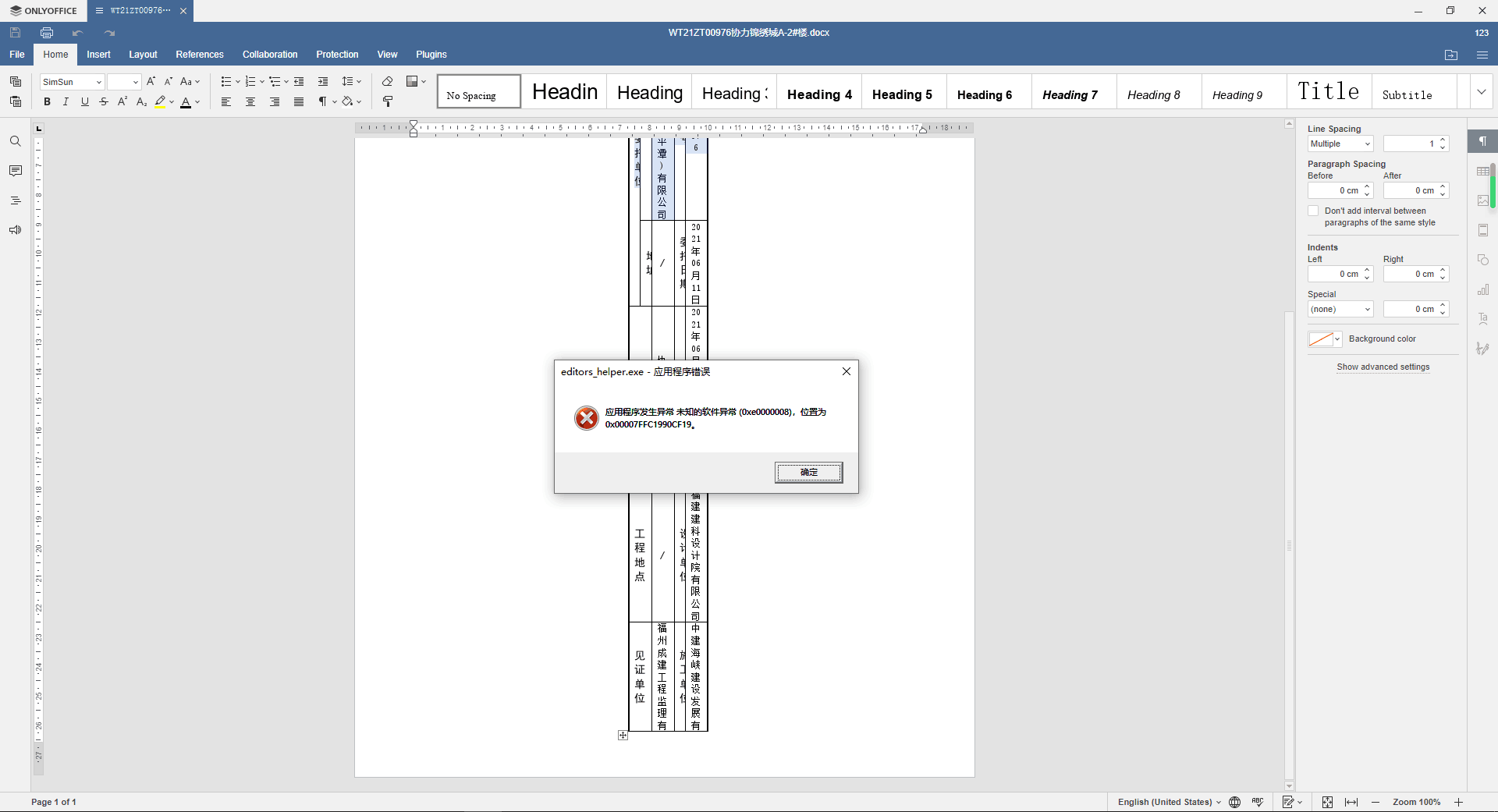Click the Print icon in quick access toolbar
The height and width of the screenshot is (812, 1498).
pyautogui.click(x=47, y=32)
